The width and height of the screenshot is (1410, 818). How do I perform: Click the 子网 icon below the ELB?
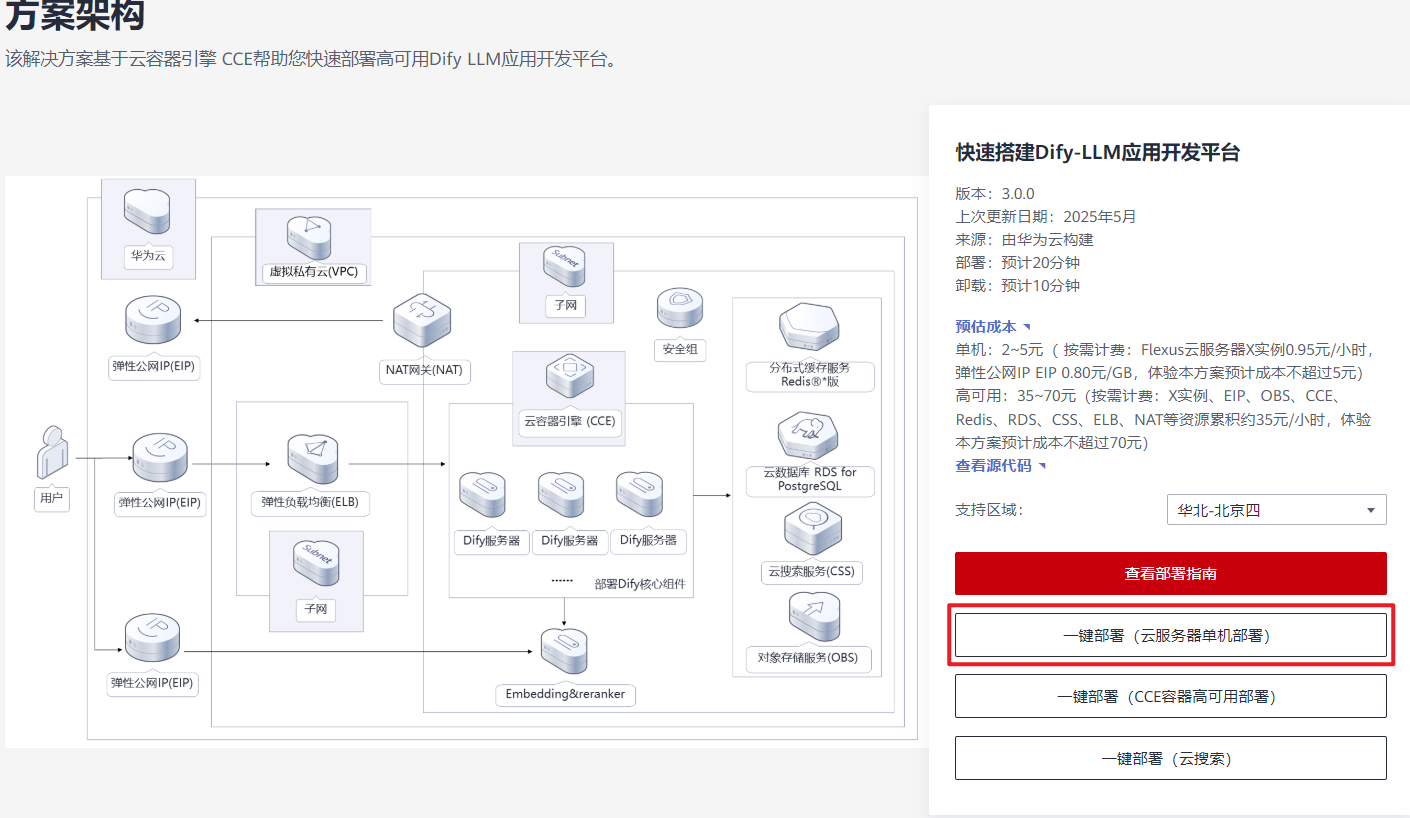pos(316,565)
